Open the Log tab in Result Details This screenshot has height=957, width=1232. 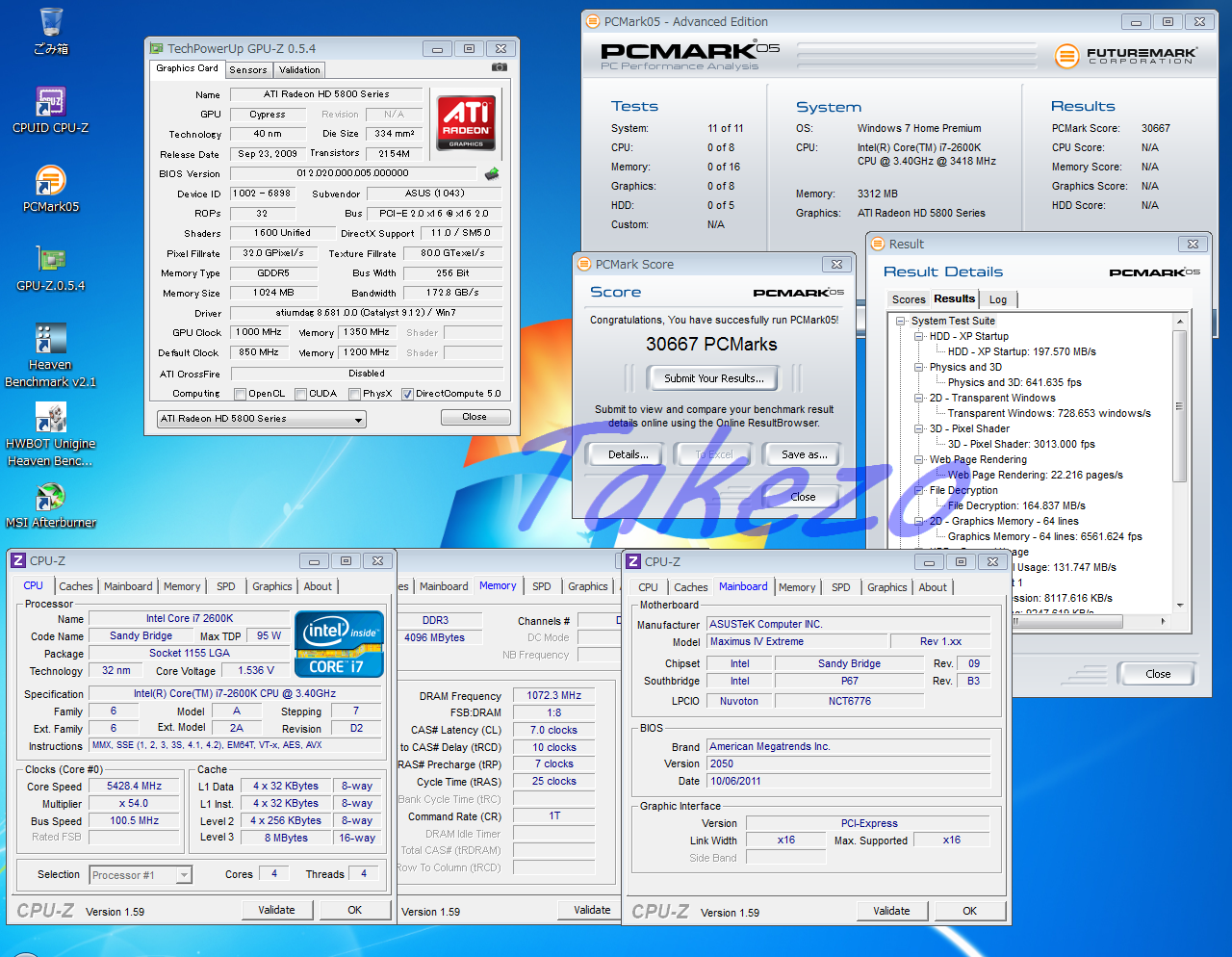[998, 299]
